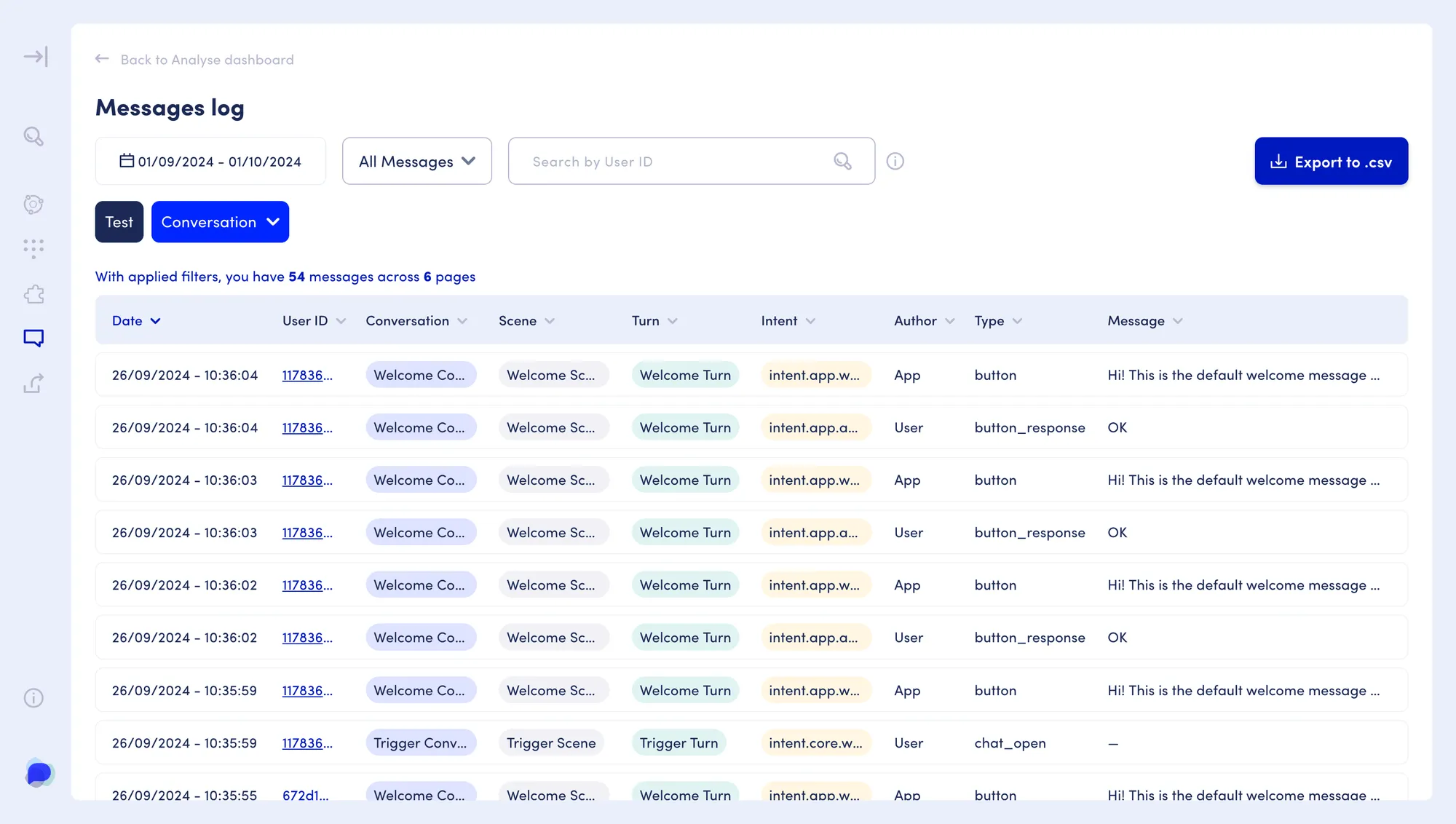The image size is (1456, 824).
Task: Toggle the Test filter button
Action: [x=119, y=222]
